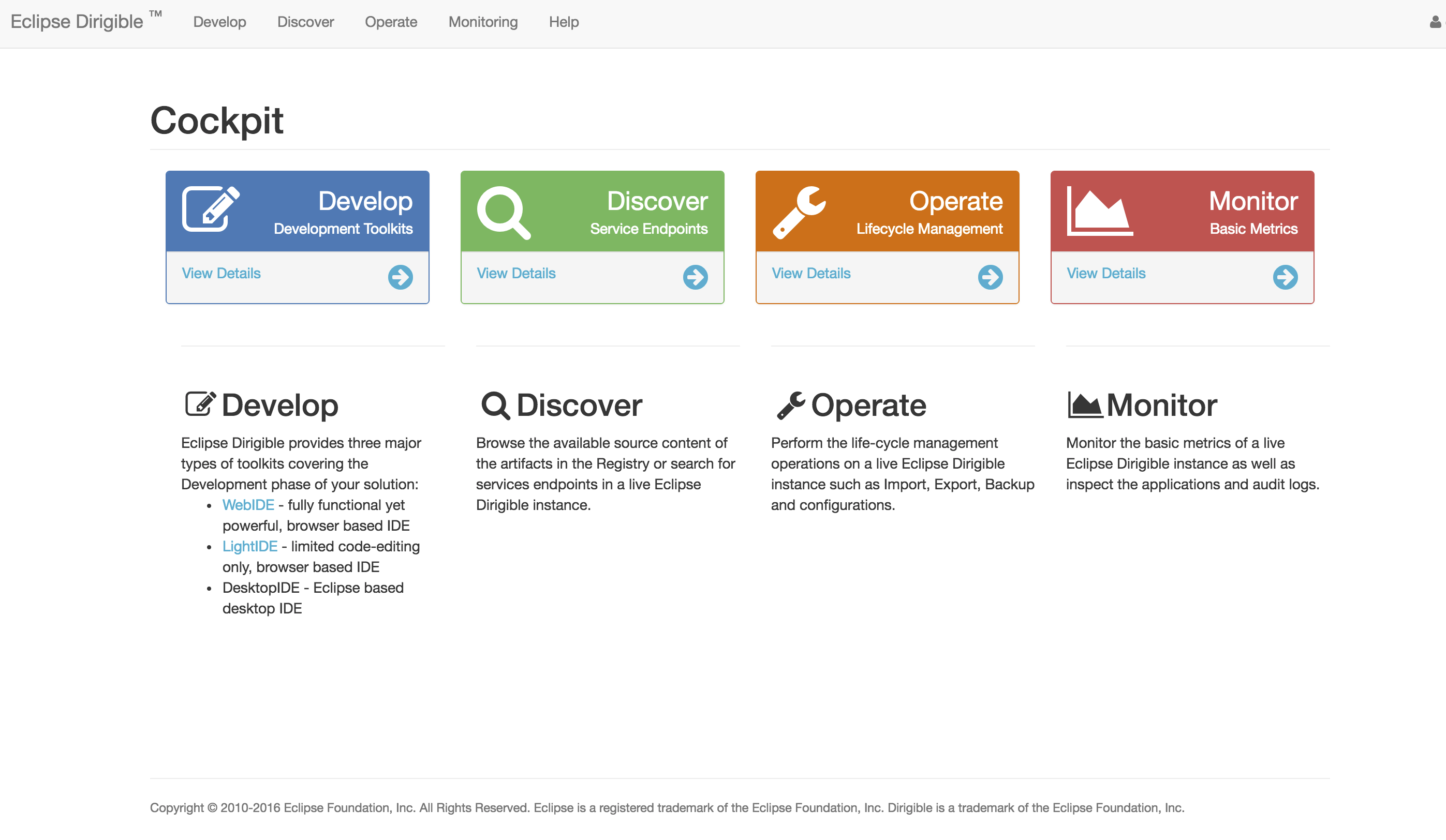Click the 'Basic Metrics' subtitle
This screenshot has width=1446, height=840.
pos(1254,229)
